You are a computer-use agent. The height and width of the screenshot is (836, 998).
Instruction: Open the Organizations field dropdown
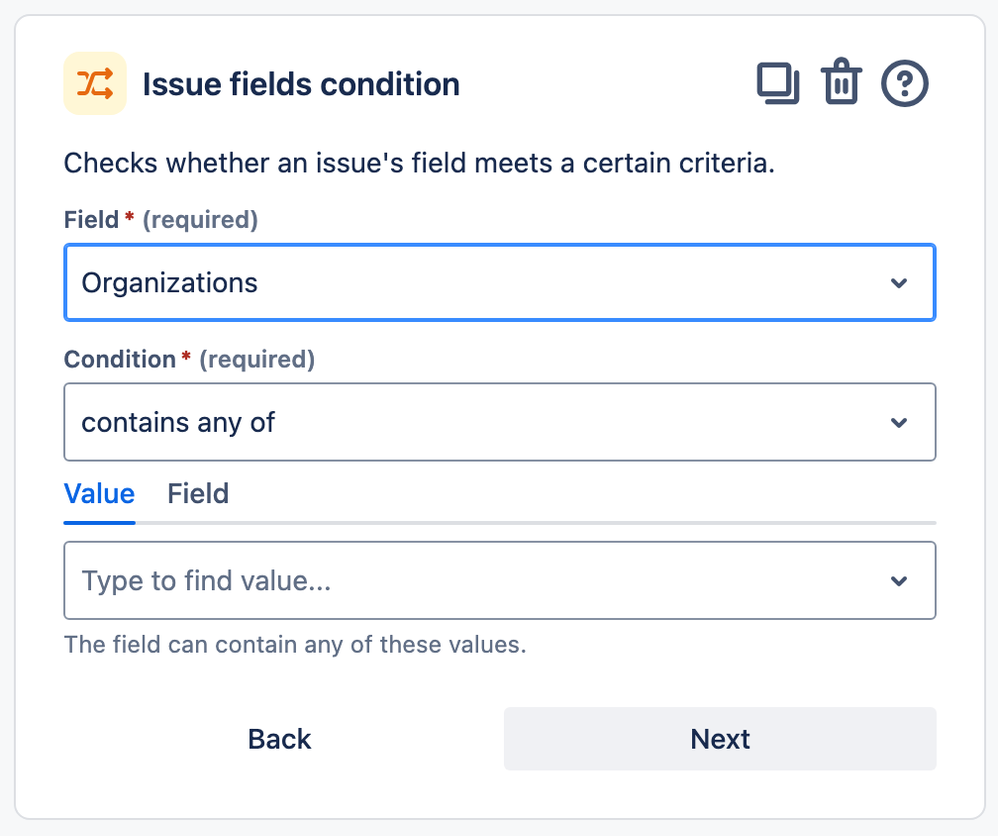coord(480,283)
